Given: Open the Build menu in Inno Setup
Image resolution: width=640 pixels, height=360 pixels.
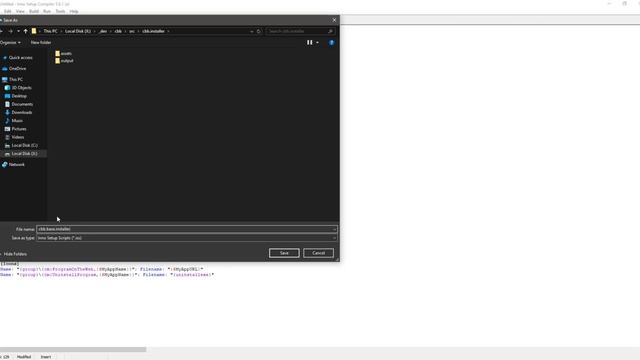Looking at the screenshot, I should click(x=34, y=11).
